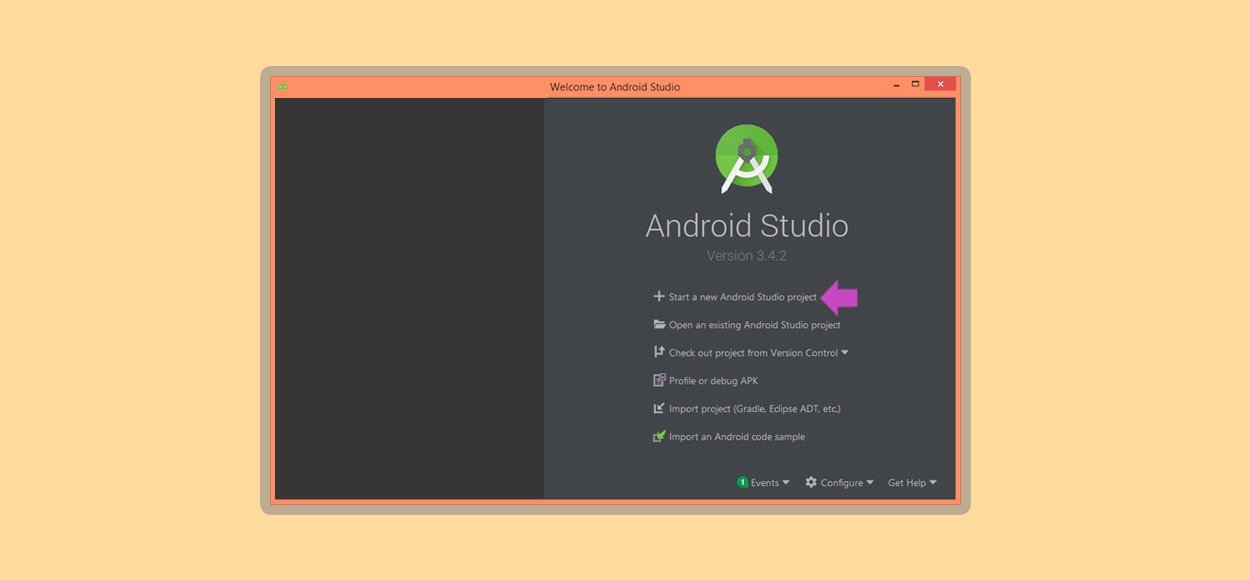The height and width of the screenshot is (580, 1250).
Task: Click the Android Studio heading text
Action: [747, 225]
